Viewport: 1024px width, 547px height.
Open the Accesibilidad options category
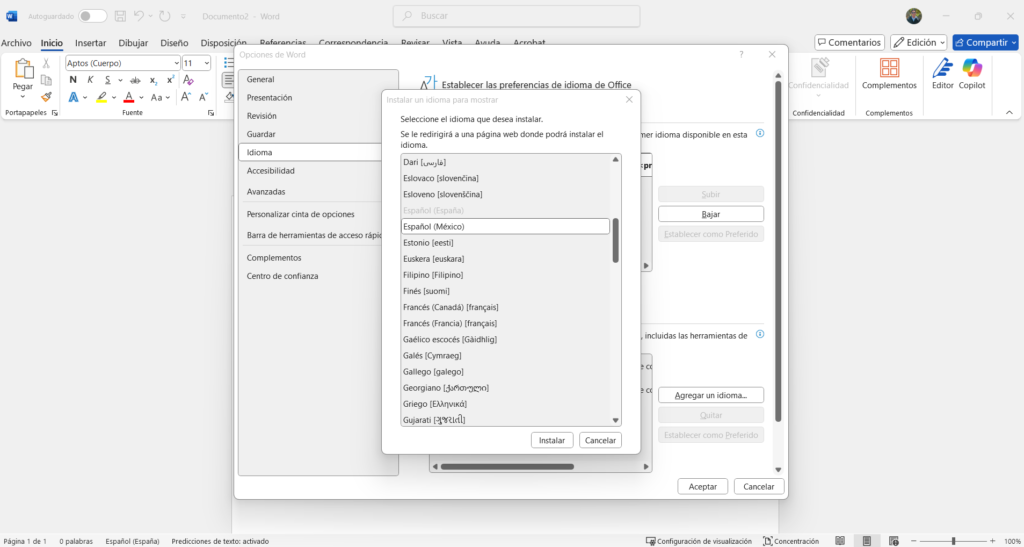point(270,171)
